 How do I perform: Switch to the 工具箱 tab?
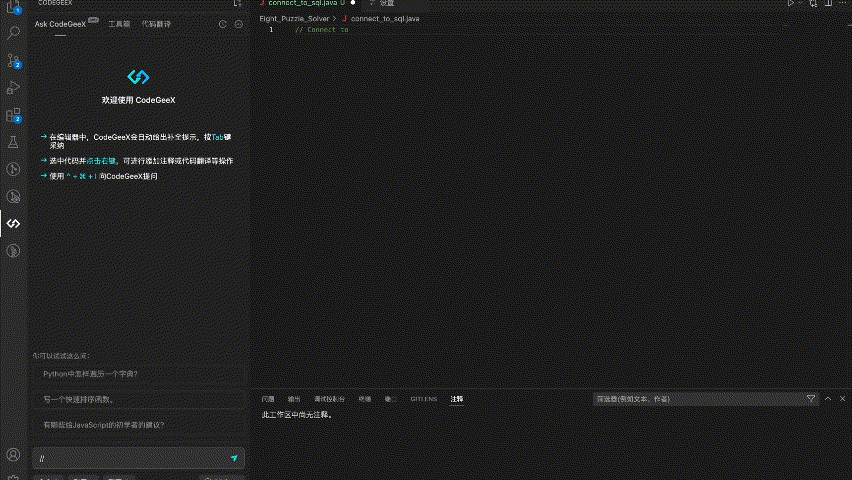119,24
